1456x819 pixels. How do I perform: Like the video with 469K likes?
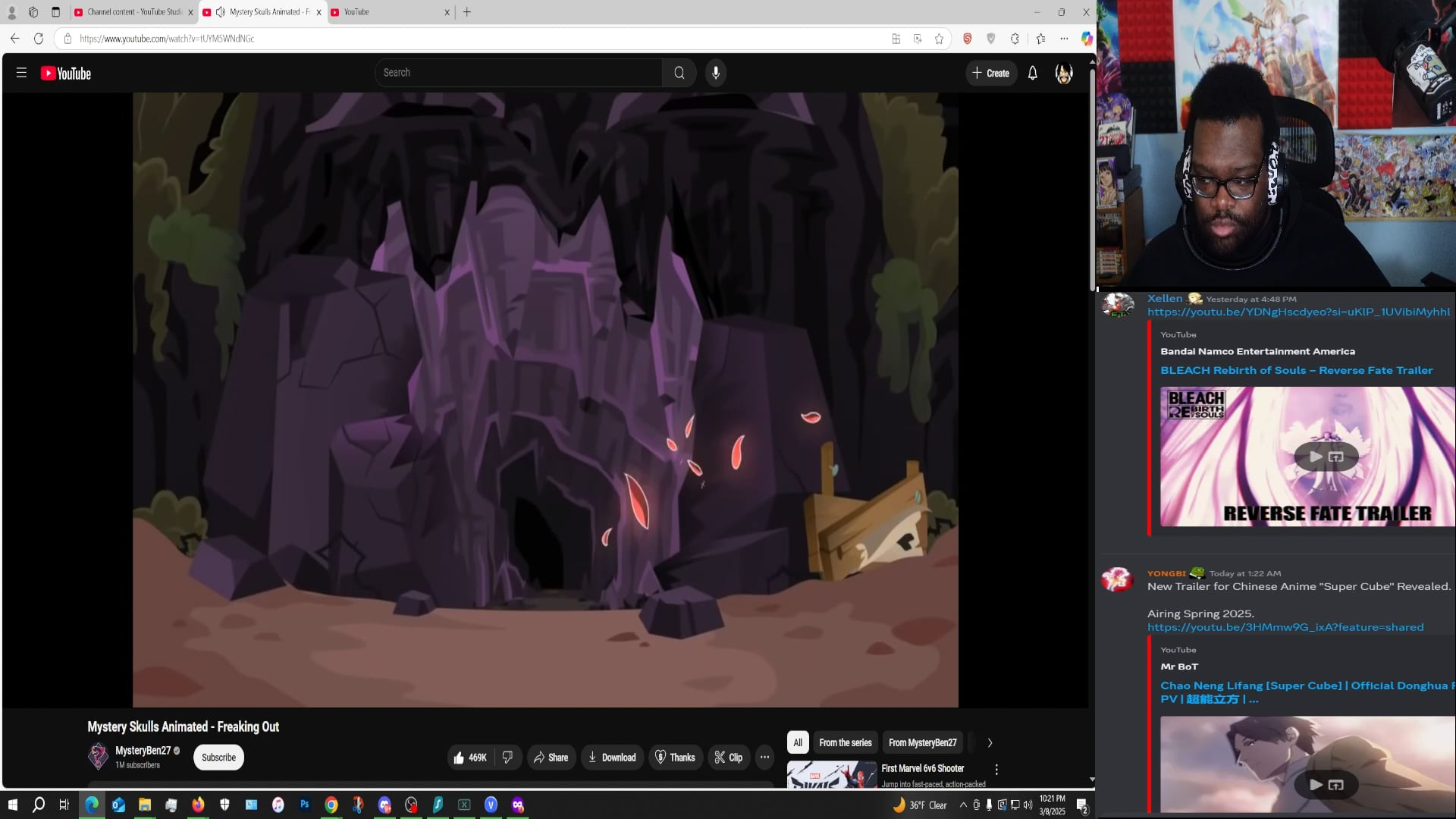pyautogui.click(x=470, y=758)
